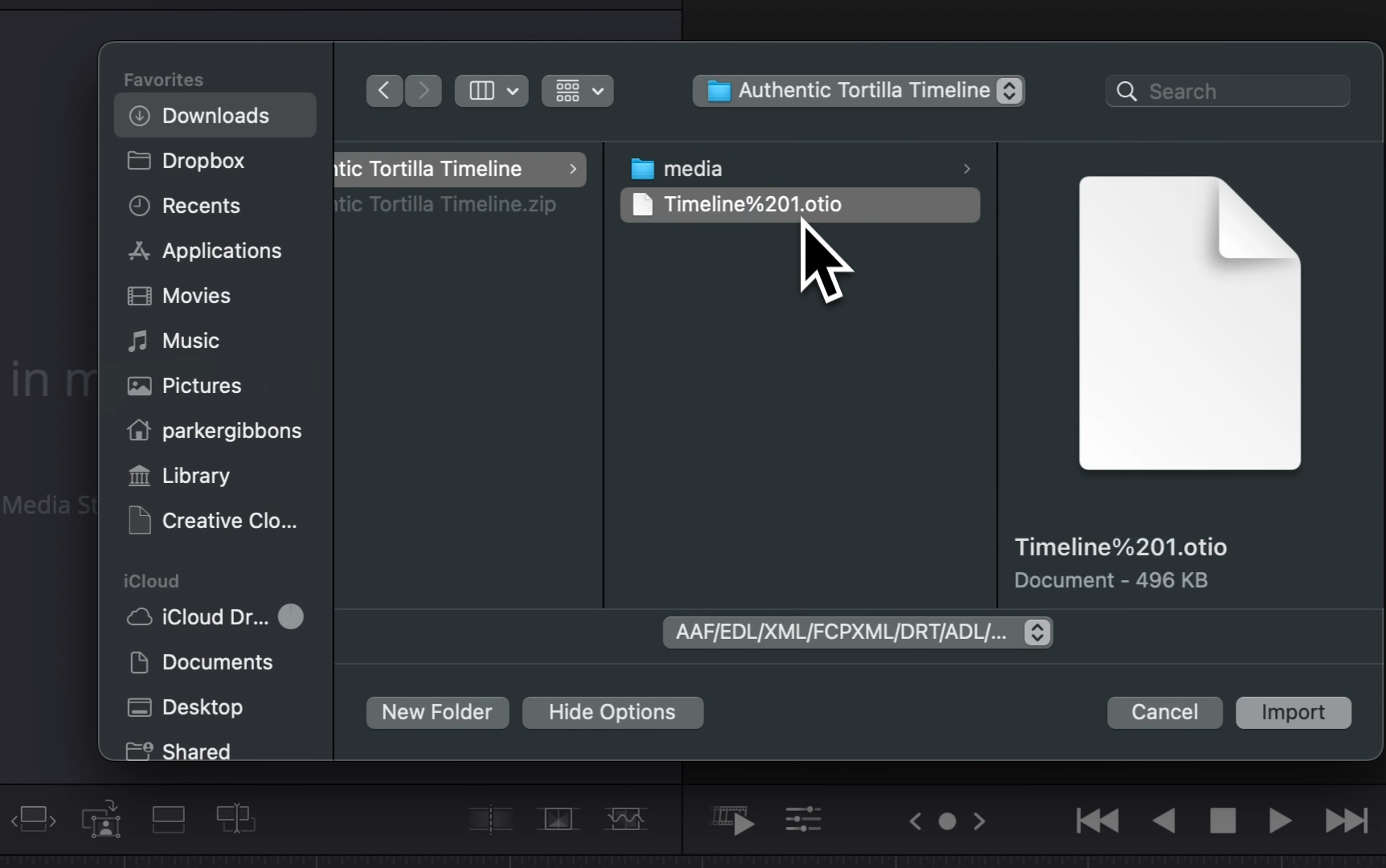Click the next marker right chevron

pos(979,821)
